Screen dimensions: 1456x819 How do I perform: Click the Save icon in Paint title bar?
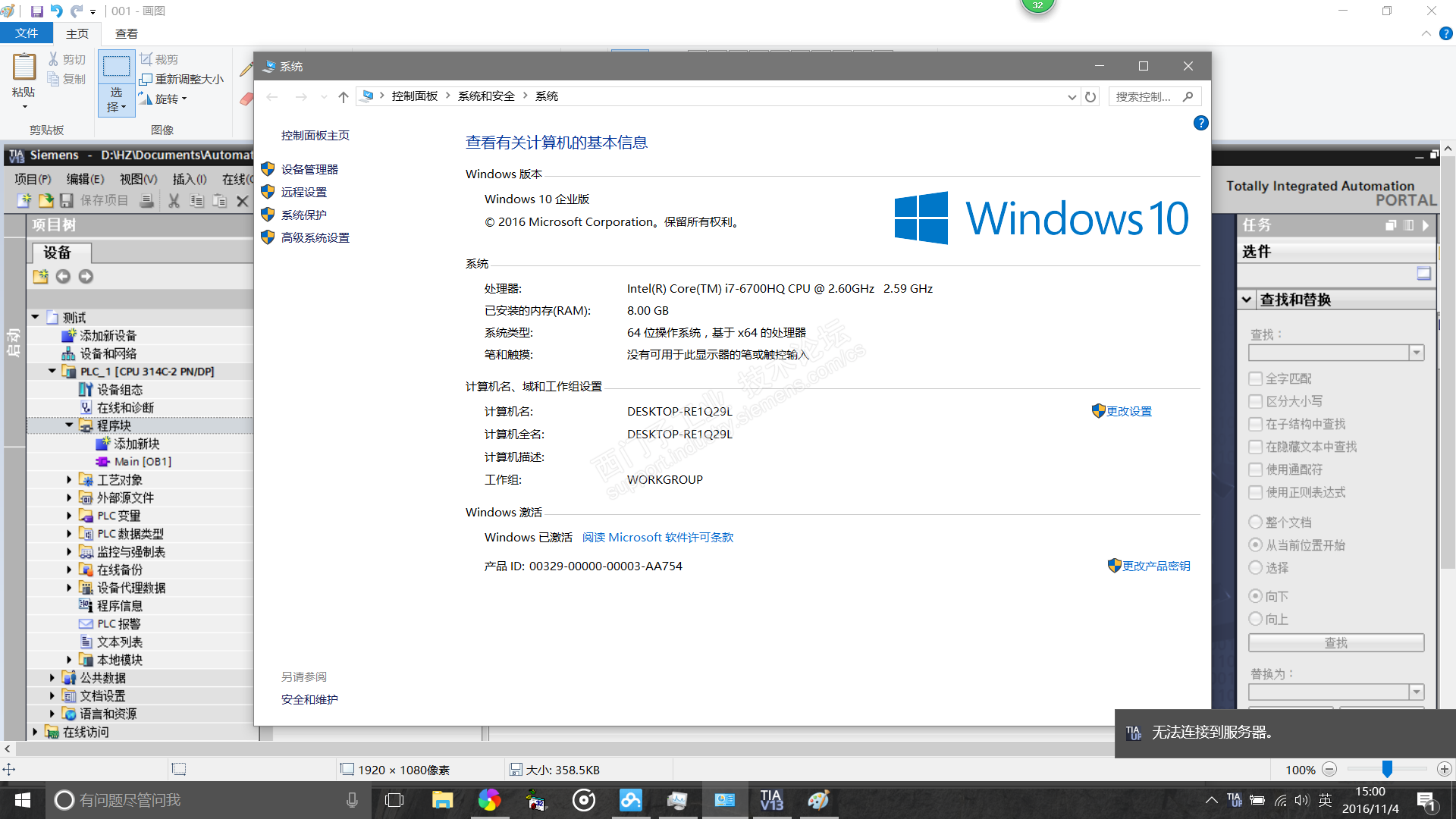(x=36, y=11)
